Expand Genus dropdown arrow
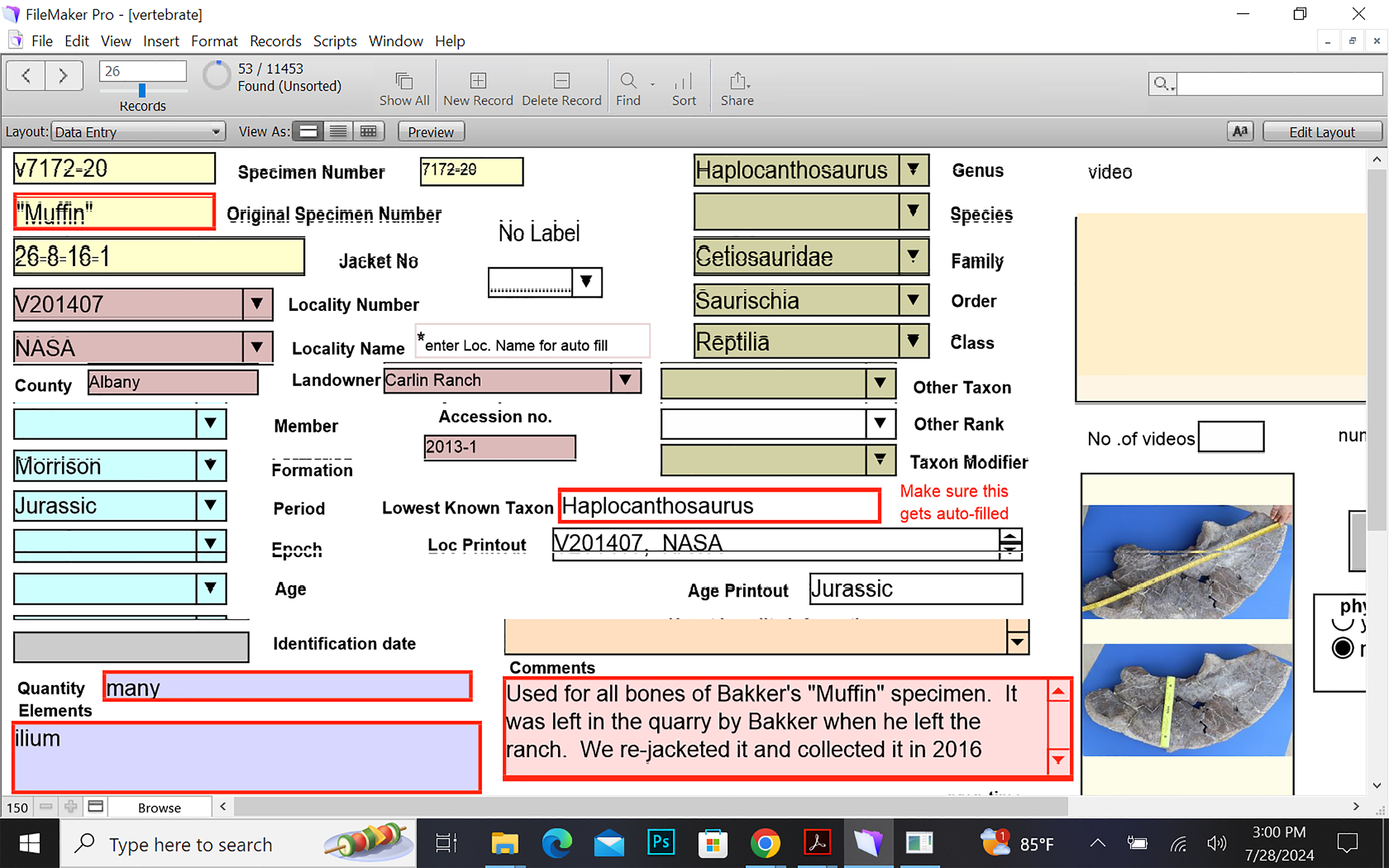This screenshot has height=868, width=1389. pyautogui.click(x=913, y=170)
